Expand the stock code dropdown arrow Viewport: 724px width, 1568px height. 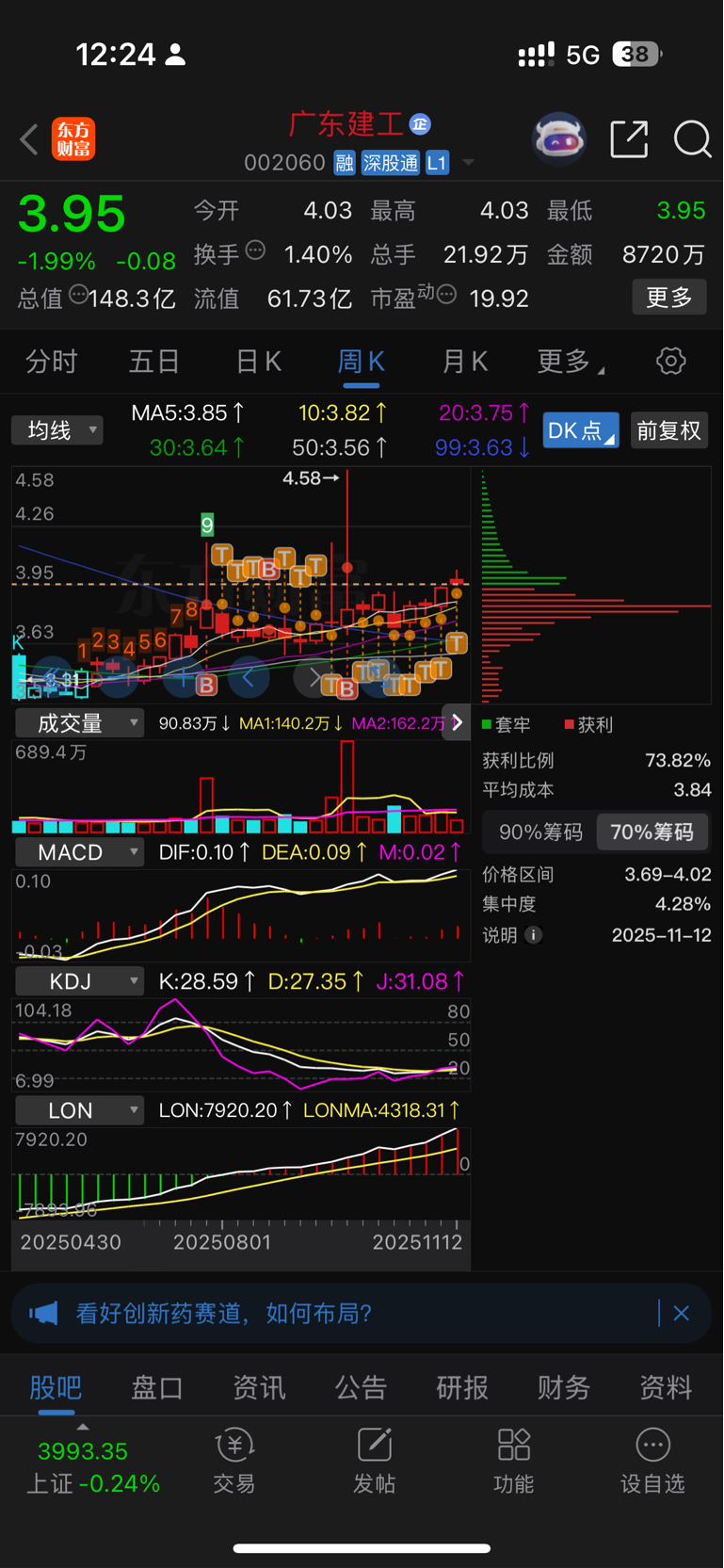[x=468, y=163]
